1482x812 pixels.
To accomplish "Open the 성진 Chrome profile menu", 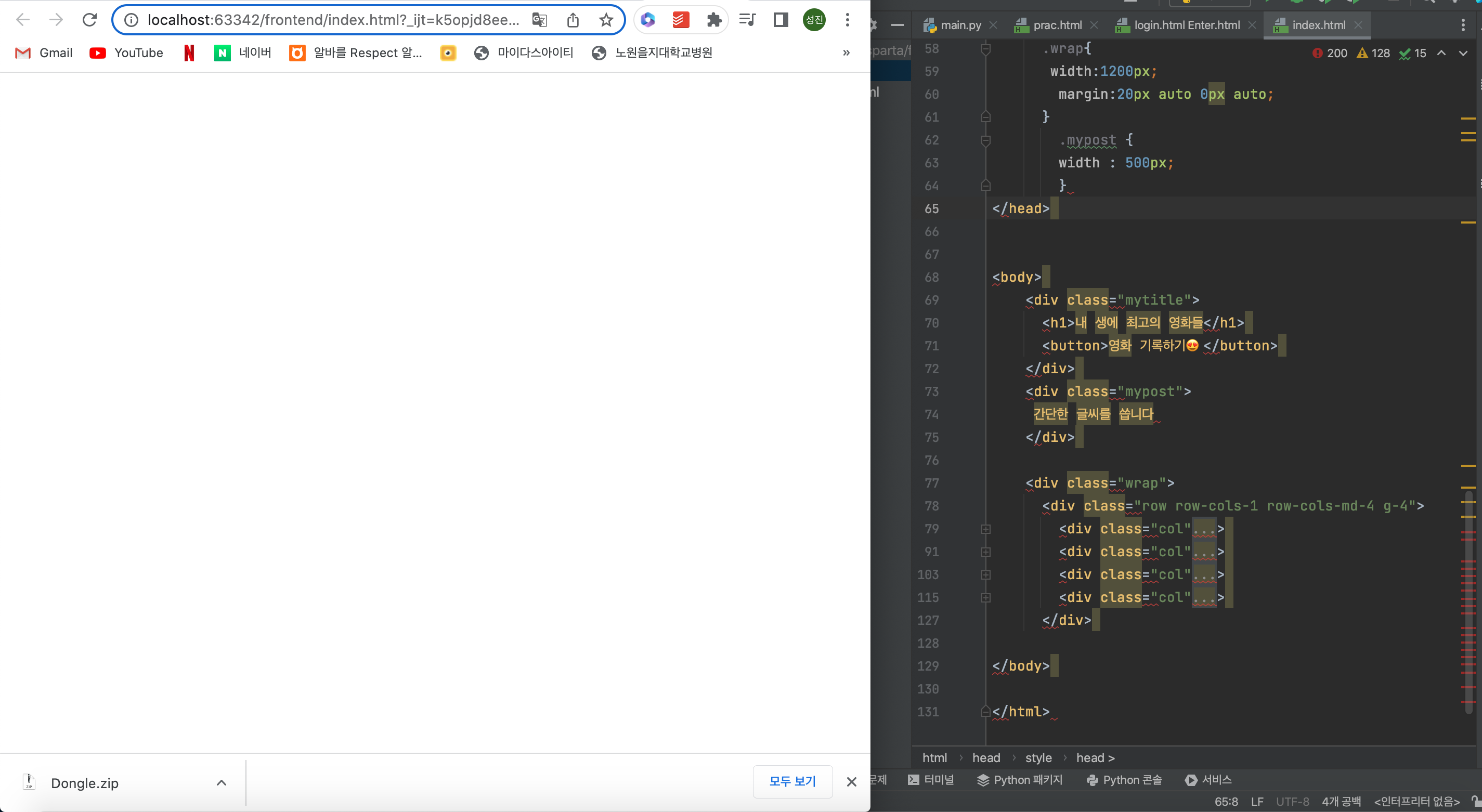I will tap(814, 20).
